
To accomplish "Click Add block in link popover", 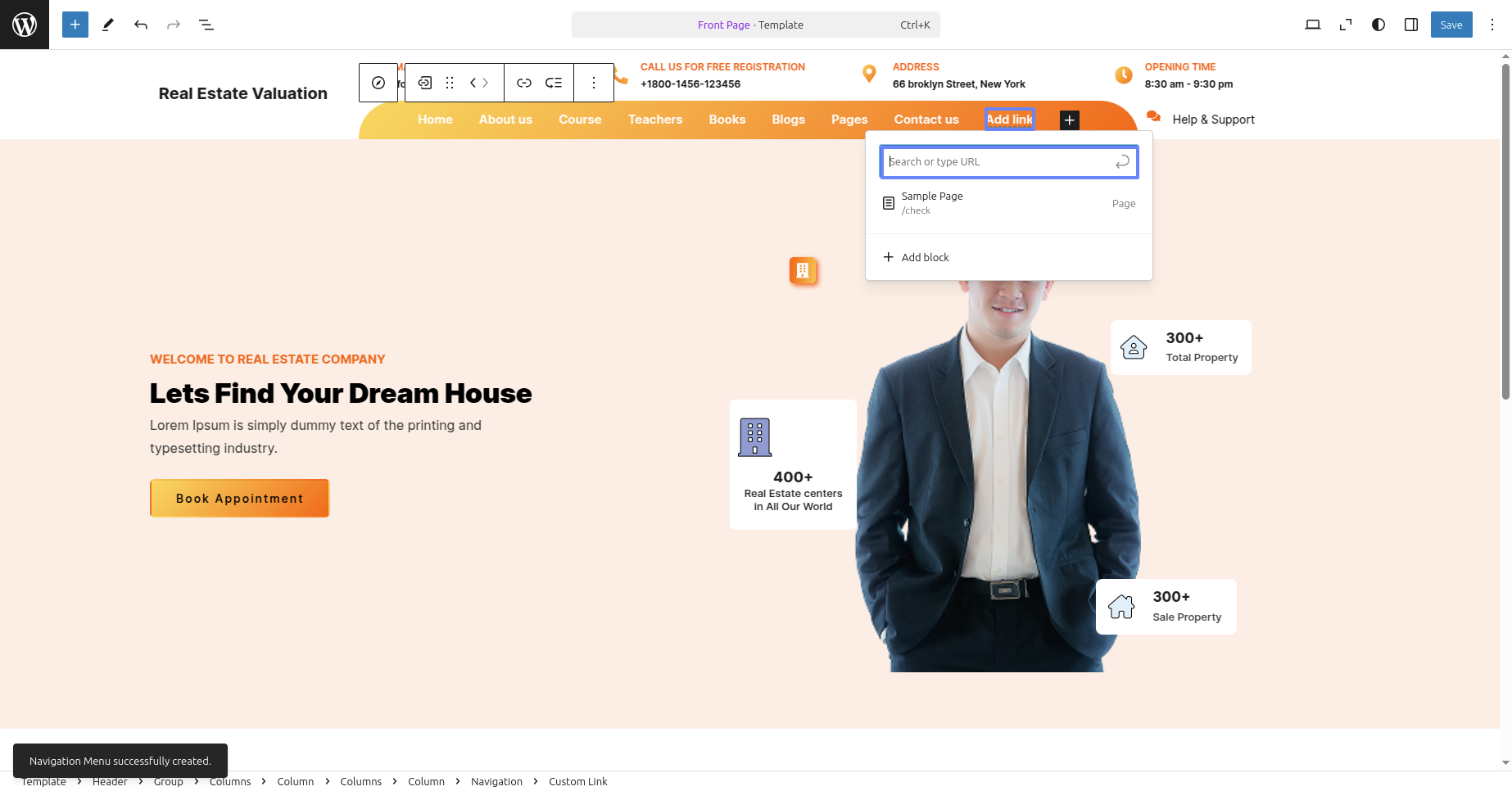I will [1009, 257].
